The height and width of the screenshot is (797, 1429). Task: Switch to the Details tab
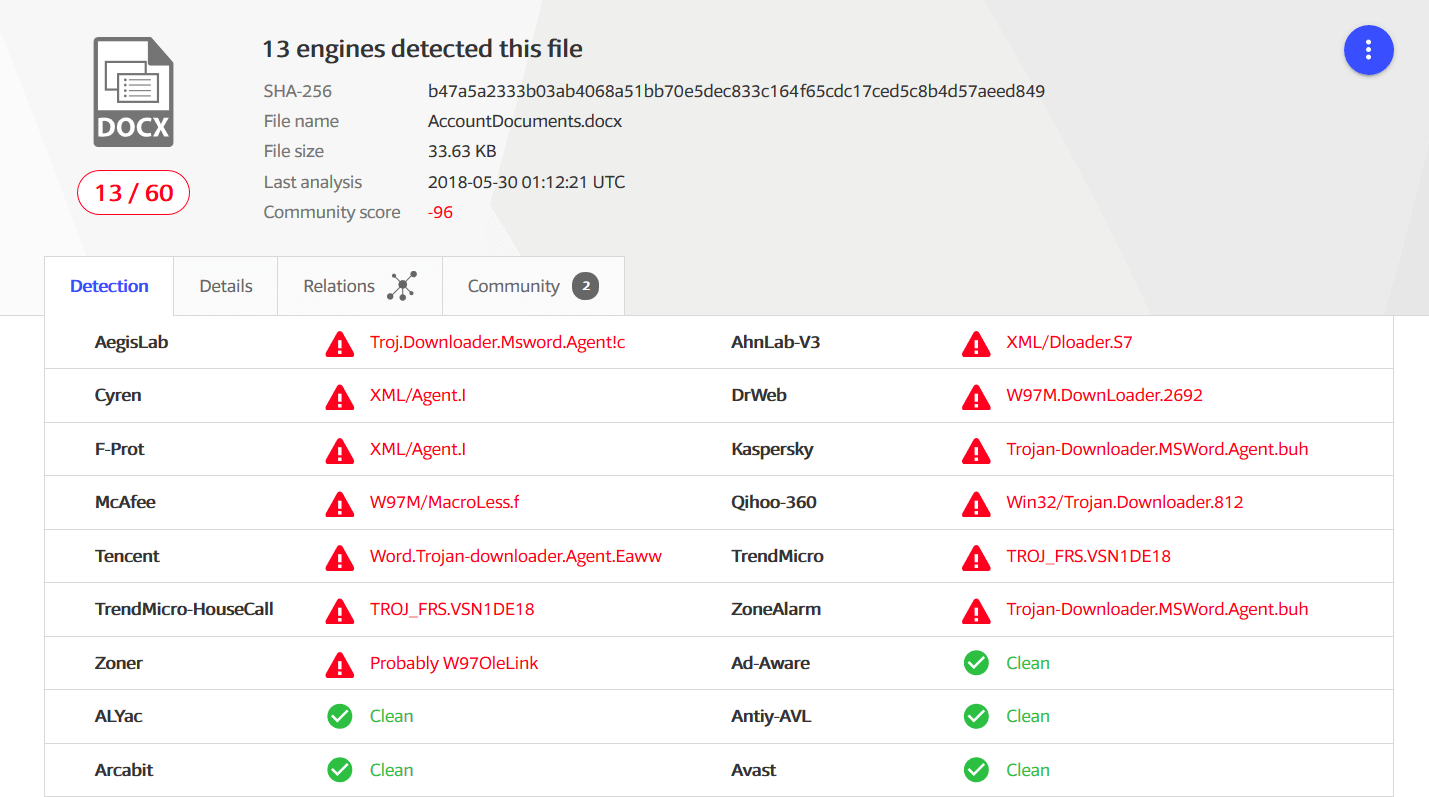pos(226,286)
